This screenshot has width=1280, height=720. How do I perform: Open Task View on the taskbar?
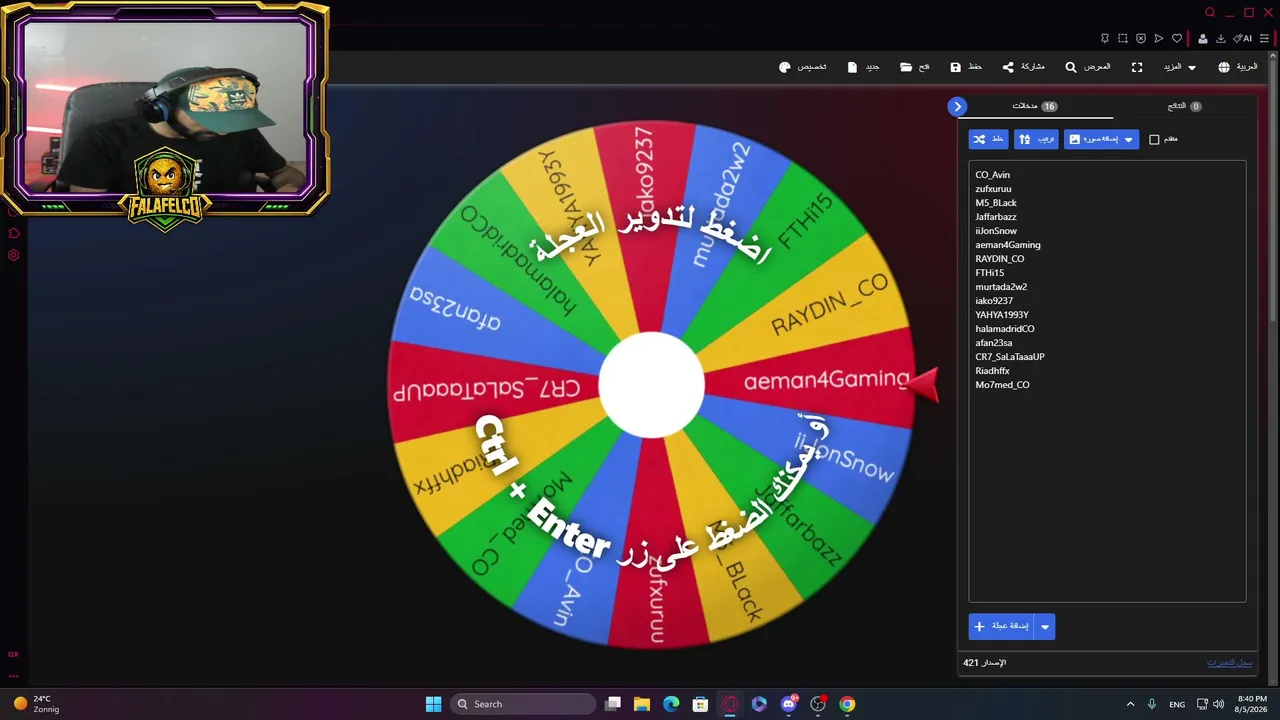pyautogui.click(x=613, y=704)
